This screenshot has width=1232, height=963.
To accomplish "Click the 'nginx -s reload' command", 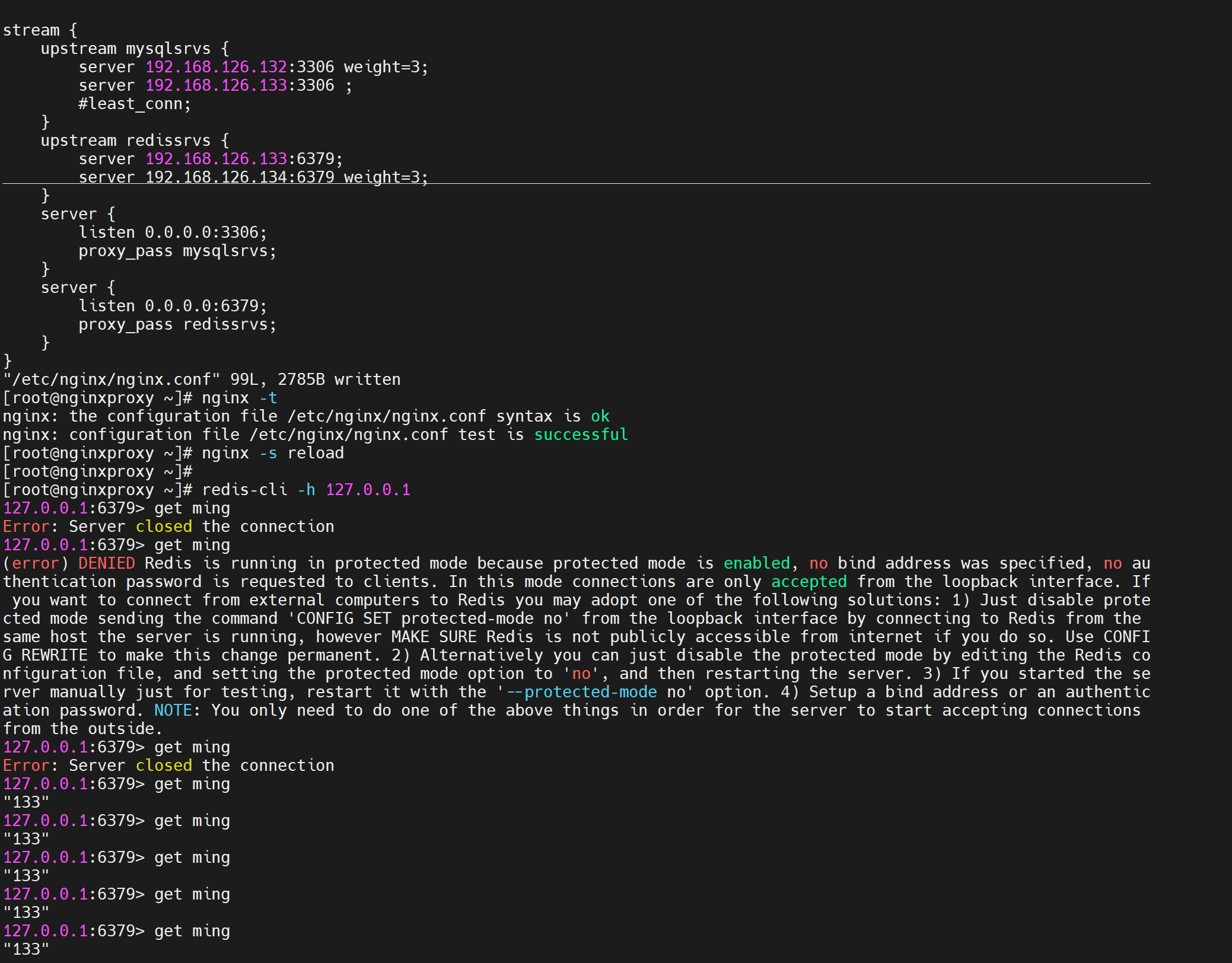I will click(272, 453).
